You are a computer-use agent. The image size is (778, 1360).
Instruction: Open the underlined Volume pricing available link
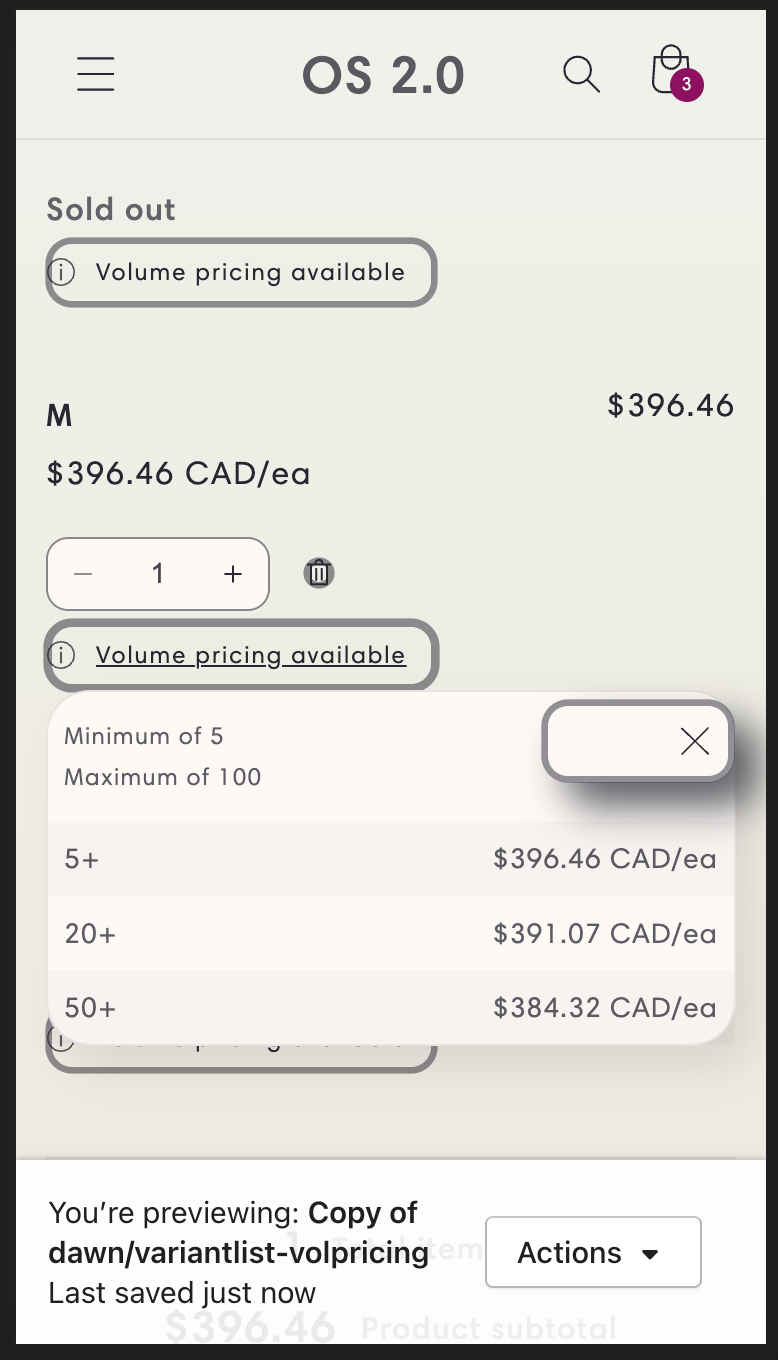click(x=250, y=655)
